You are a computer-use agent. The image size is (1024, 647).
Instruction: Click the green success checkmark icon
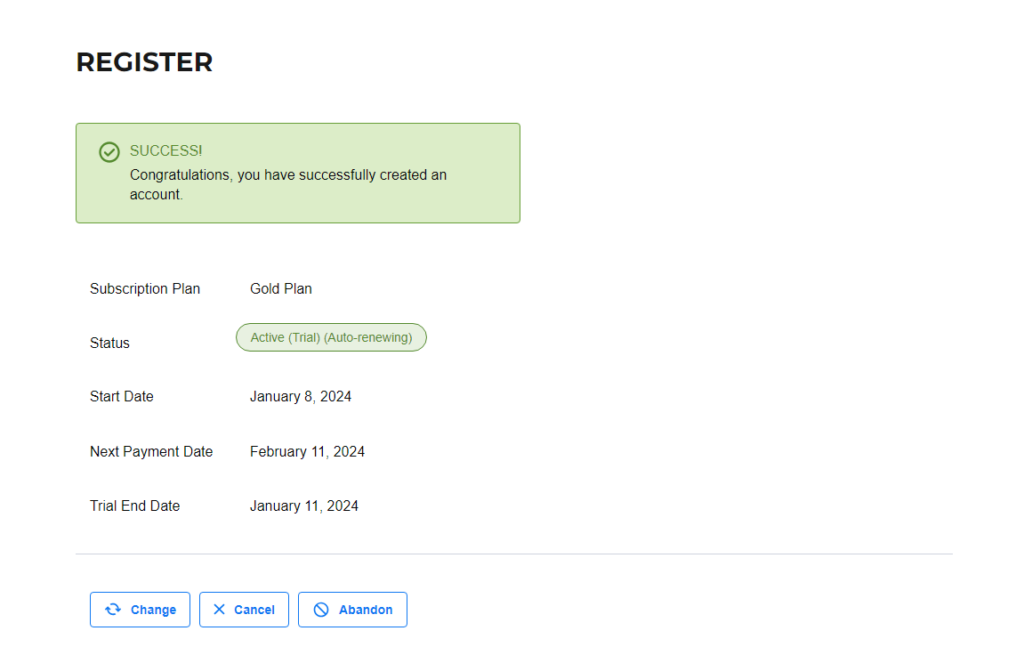click(x=109, y=152)
